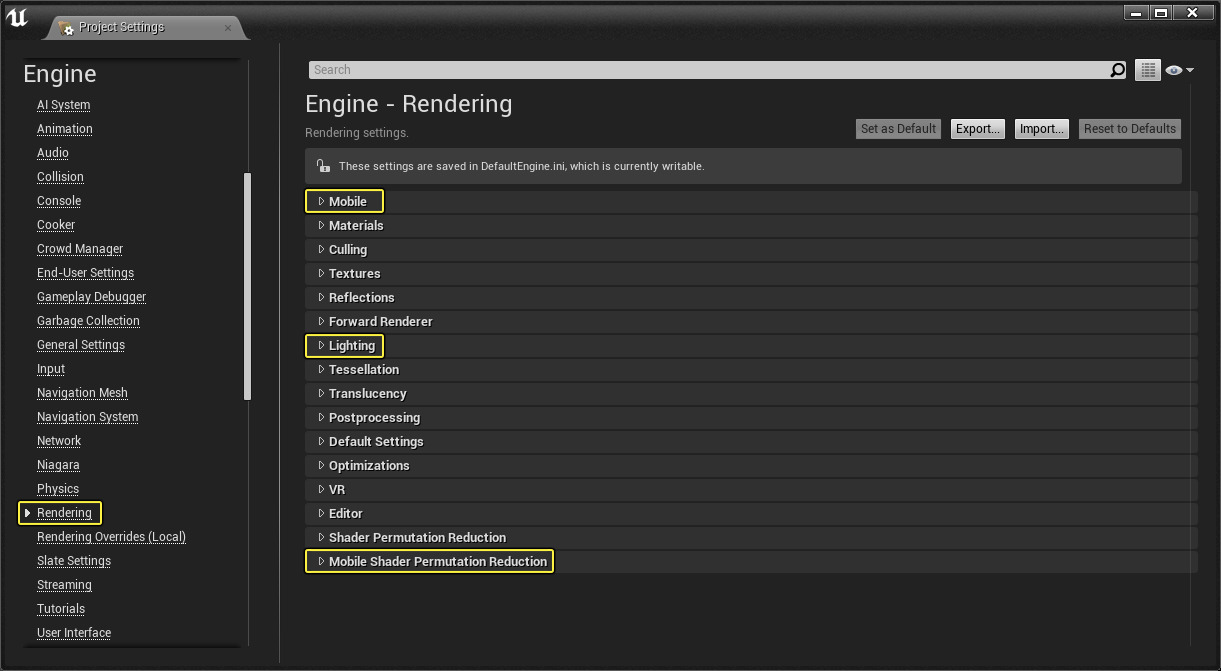Screen dimensions: 1221x671
Task: Click the Unreal Engine logo icon
Action: pyautogui.click(x=17, y=17)
